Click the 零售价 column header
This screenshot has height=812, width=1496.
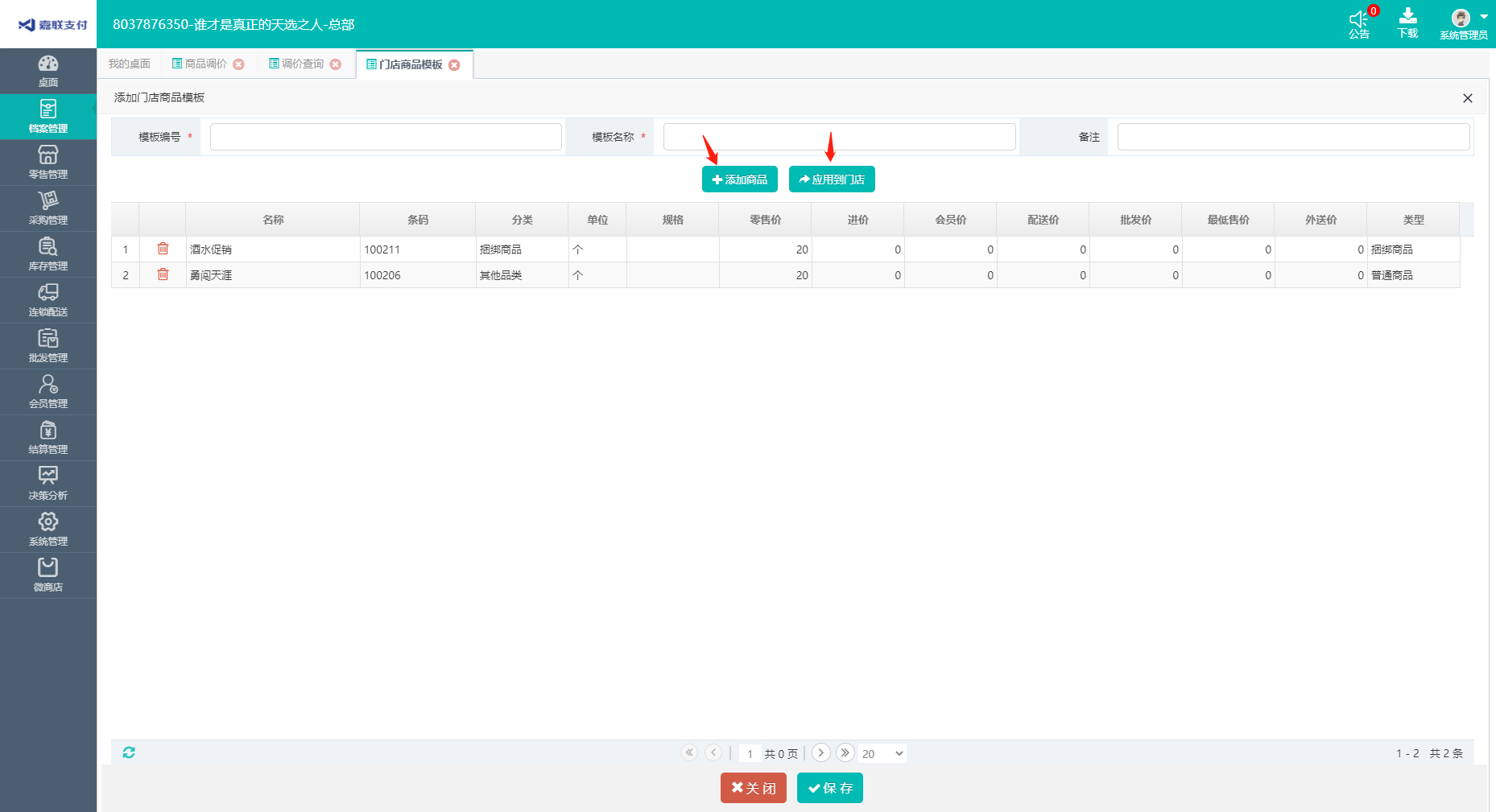tap(765, 220)
